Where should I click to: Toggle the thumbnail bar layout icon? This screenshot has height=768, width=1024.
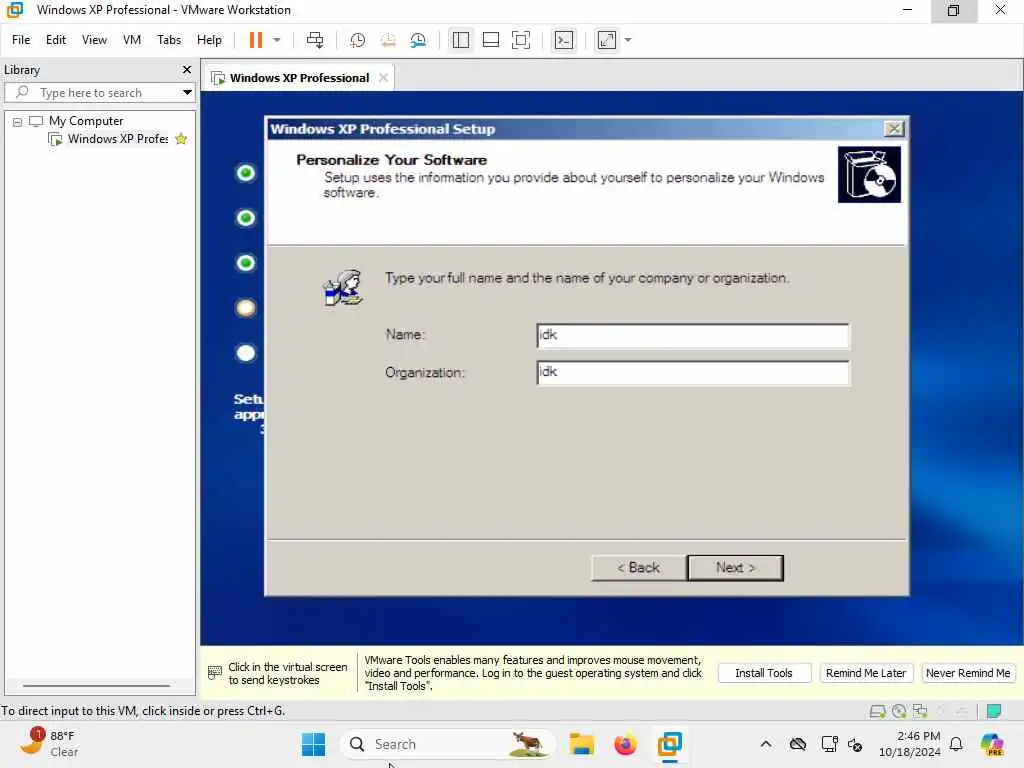tap(490, 40)
